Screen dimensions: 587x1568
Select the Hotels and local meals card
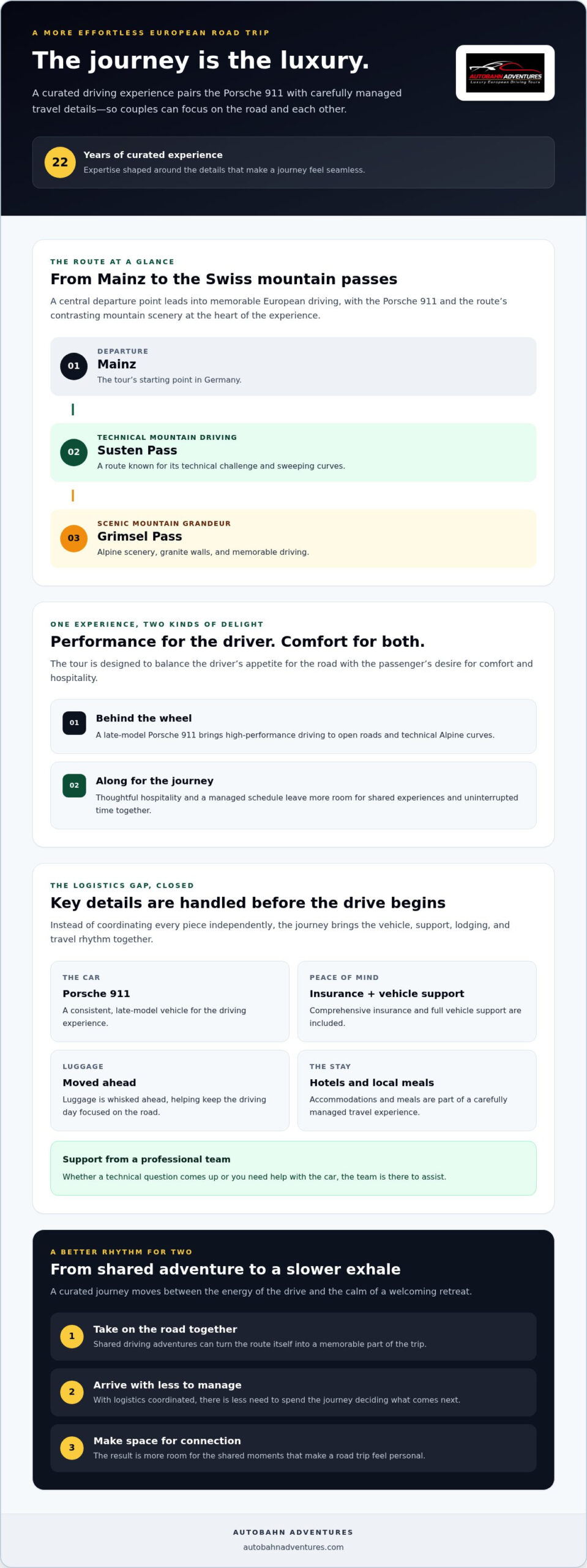(x=417, y=1090)
